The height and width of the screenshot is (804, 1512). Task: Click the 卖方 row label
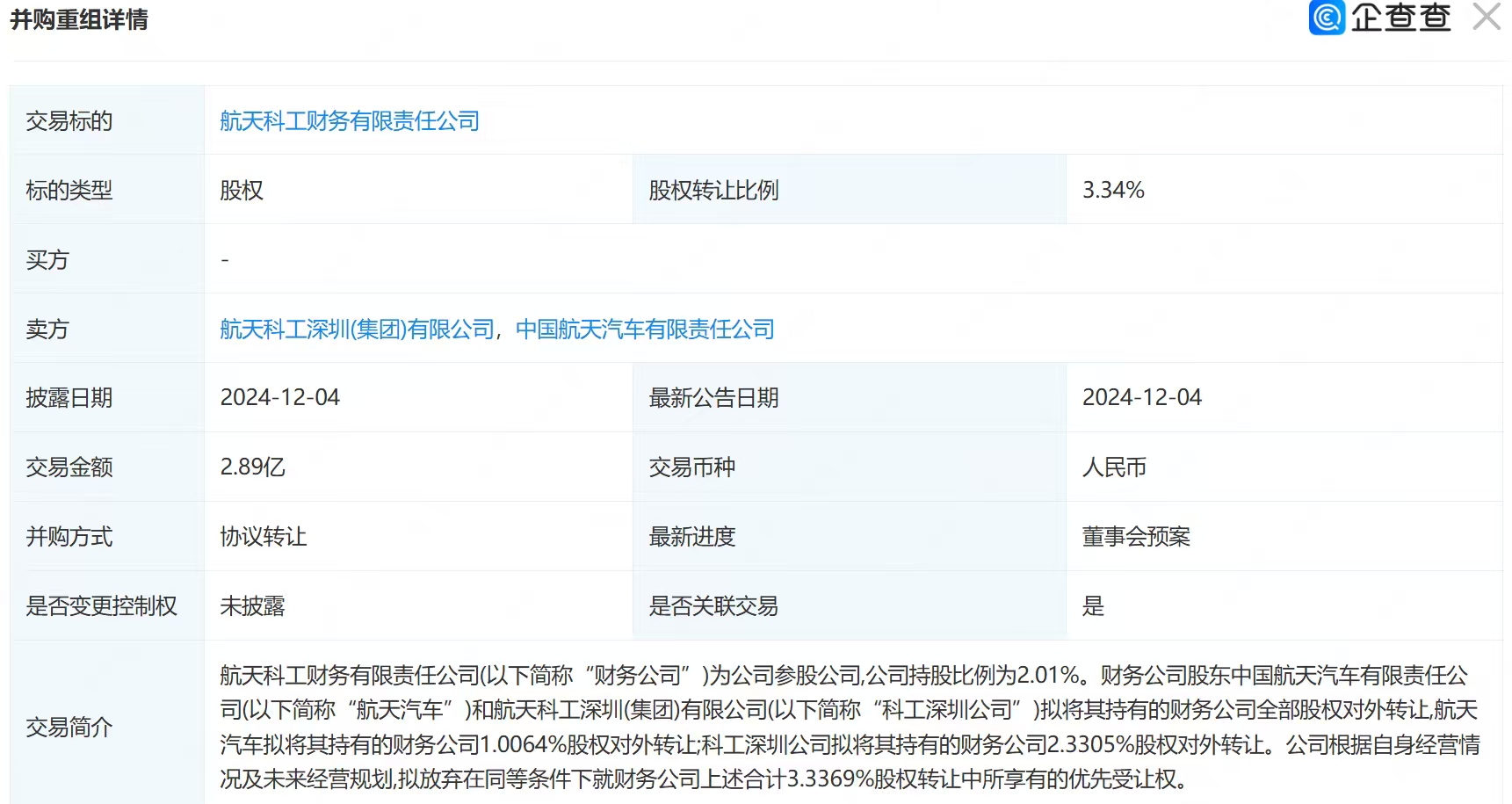47,330
